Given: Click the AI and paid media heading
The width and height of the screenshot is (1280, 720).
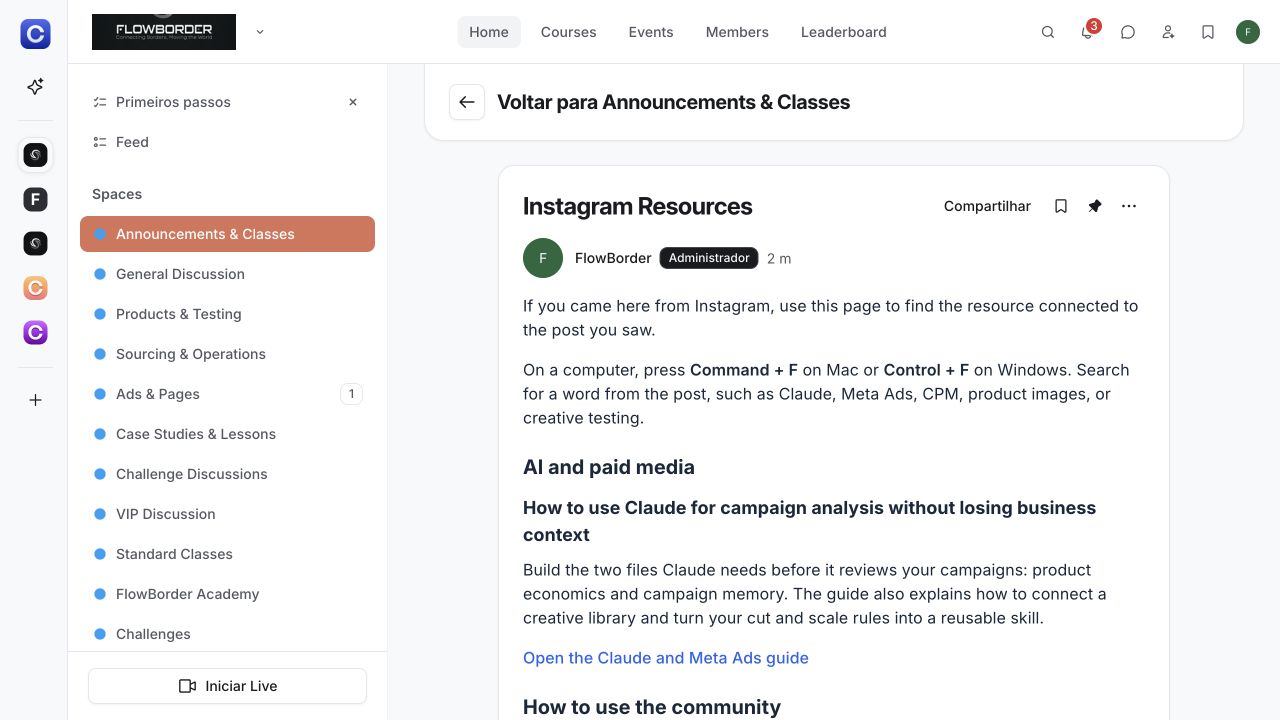Looking at the screenshot, I should [609, 467].
